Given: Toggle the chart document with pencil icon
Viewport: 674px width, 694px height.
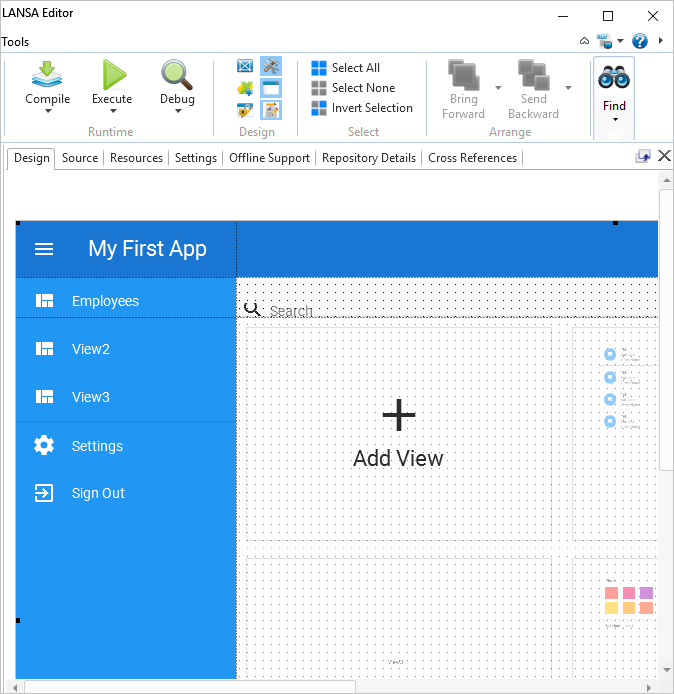Looking at the screenshot, I should (271, 110).
